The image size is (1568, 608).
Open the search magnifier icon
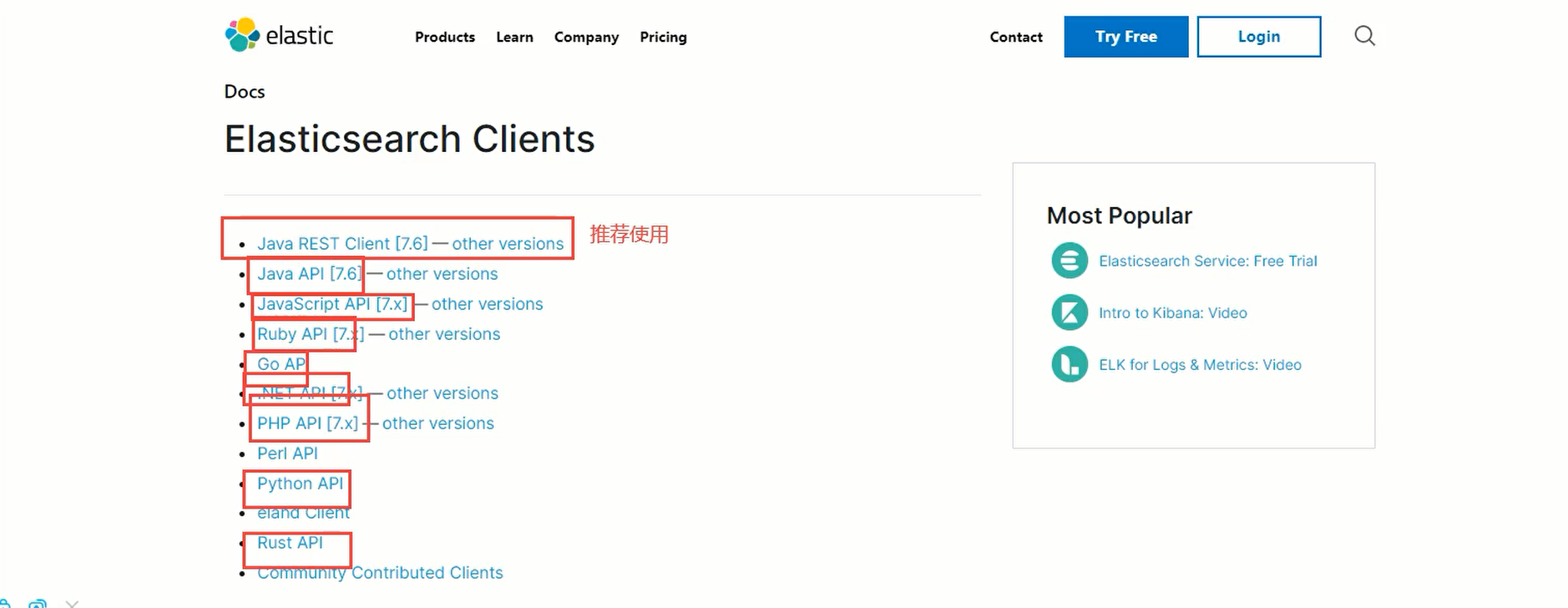pos(1364,36)
